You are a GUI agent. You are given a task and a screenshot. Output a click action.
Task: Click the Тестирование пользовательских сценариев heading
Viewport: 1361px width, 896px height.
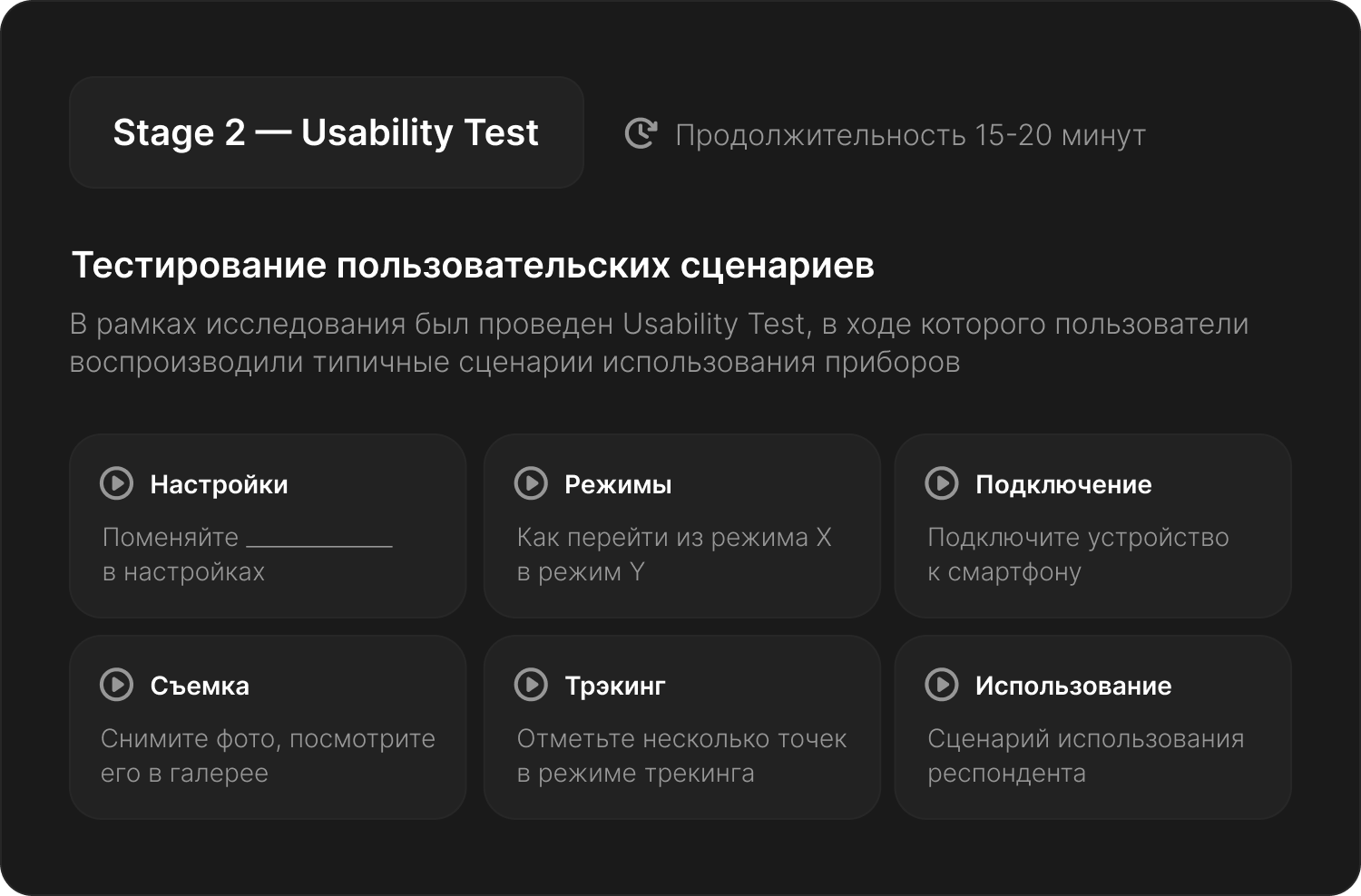(473, 266)
